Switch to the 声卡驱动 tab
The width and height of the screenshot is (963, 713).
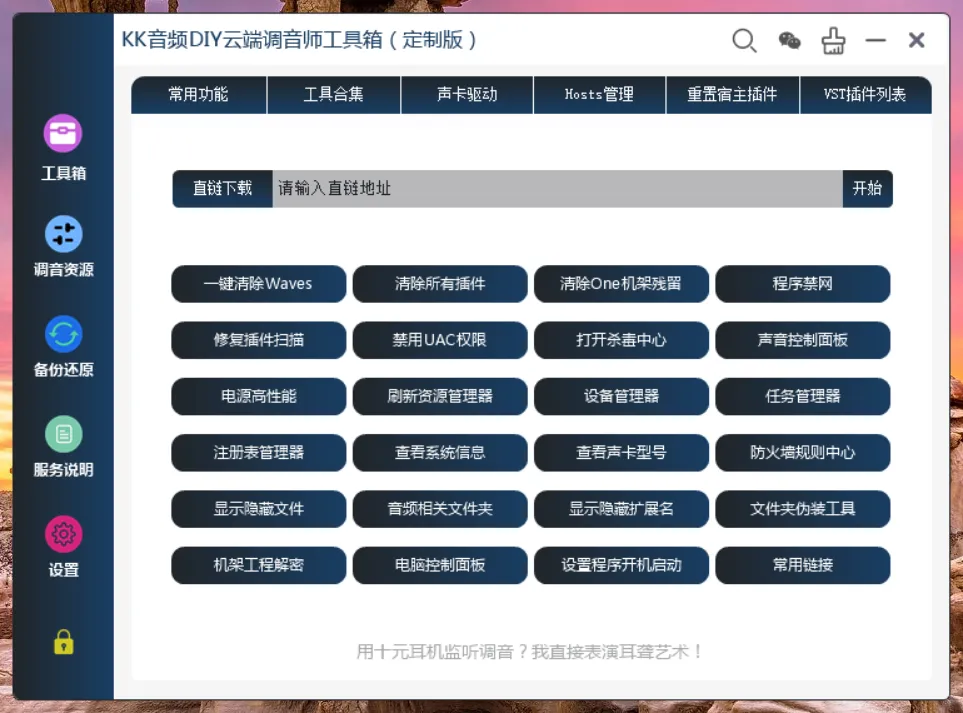467,95
